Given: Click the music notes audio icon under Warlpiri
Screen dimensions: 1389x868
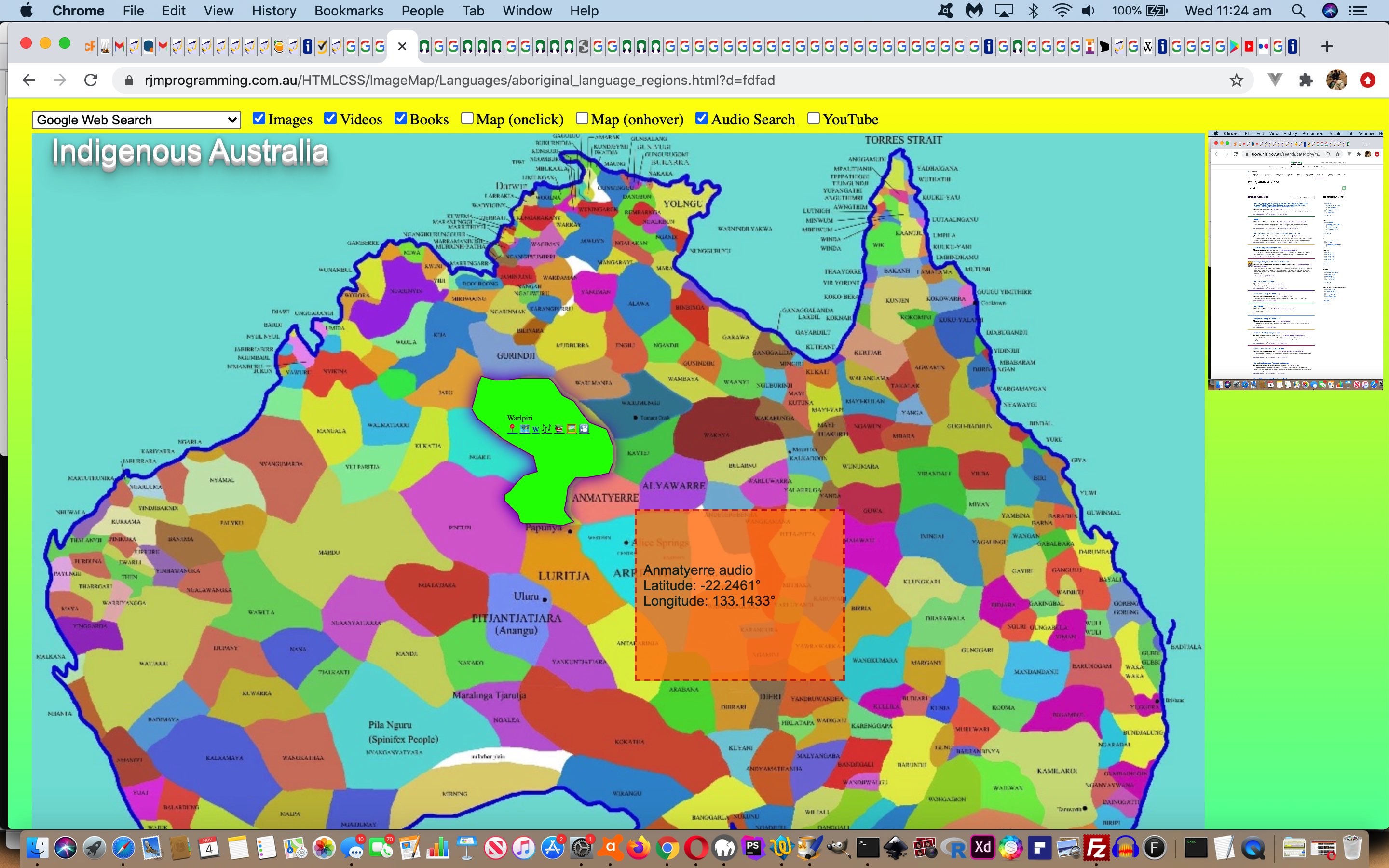Looking at the screenshot, I should coord(546,429).
